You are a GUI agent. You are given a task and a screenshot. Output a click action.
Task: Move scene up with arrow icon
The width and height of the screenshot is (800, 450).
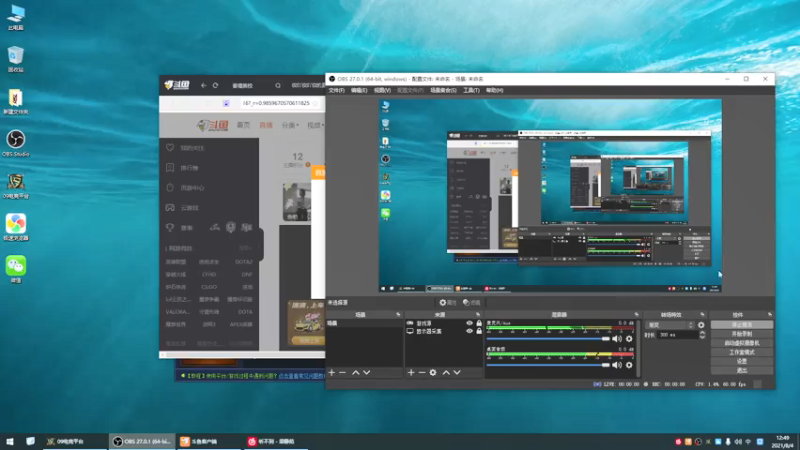pos(356,372)
